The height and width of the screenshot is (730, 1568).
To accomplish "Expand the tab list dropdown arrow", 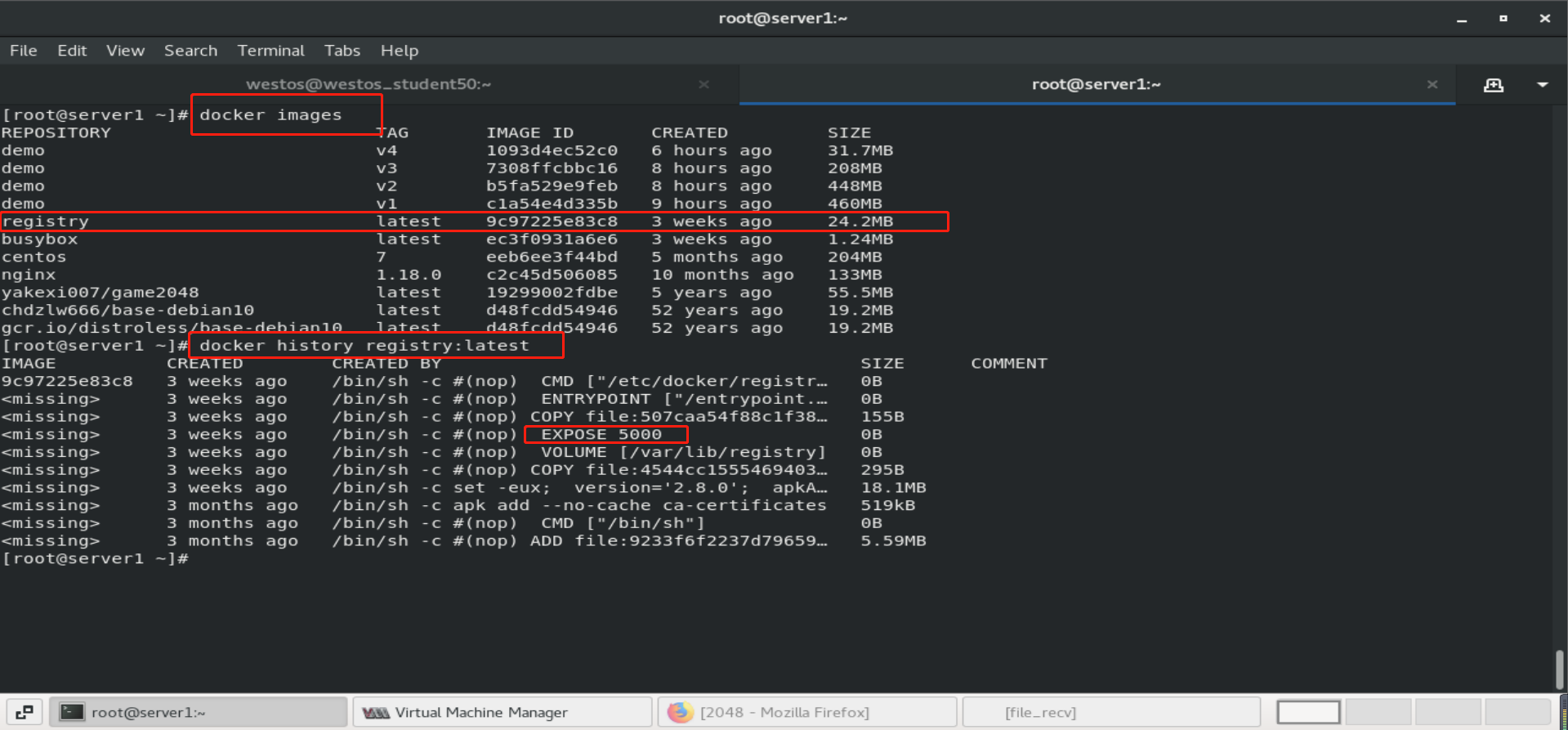I will point(1543,85).
